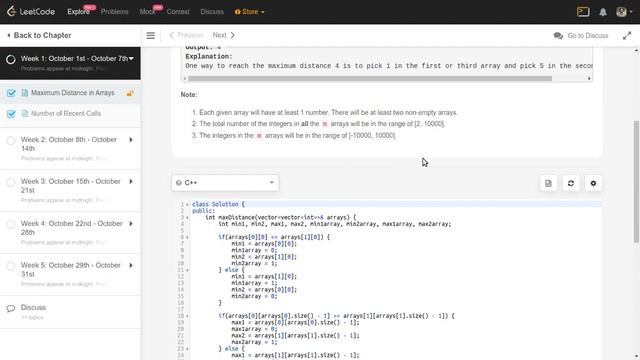Screen dimensions: 640x360
Task: Click the speech bubbles icon near Go to Discuss
Action: [x=558, y=36]
